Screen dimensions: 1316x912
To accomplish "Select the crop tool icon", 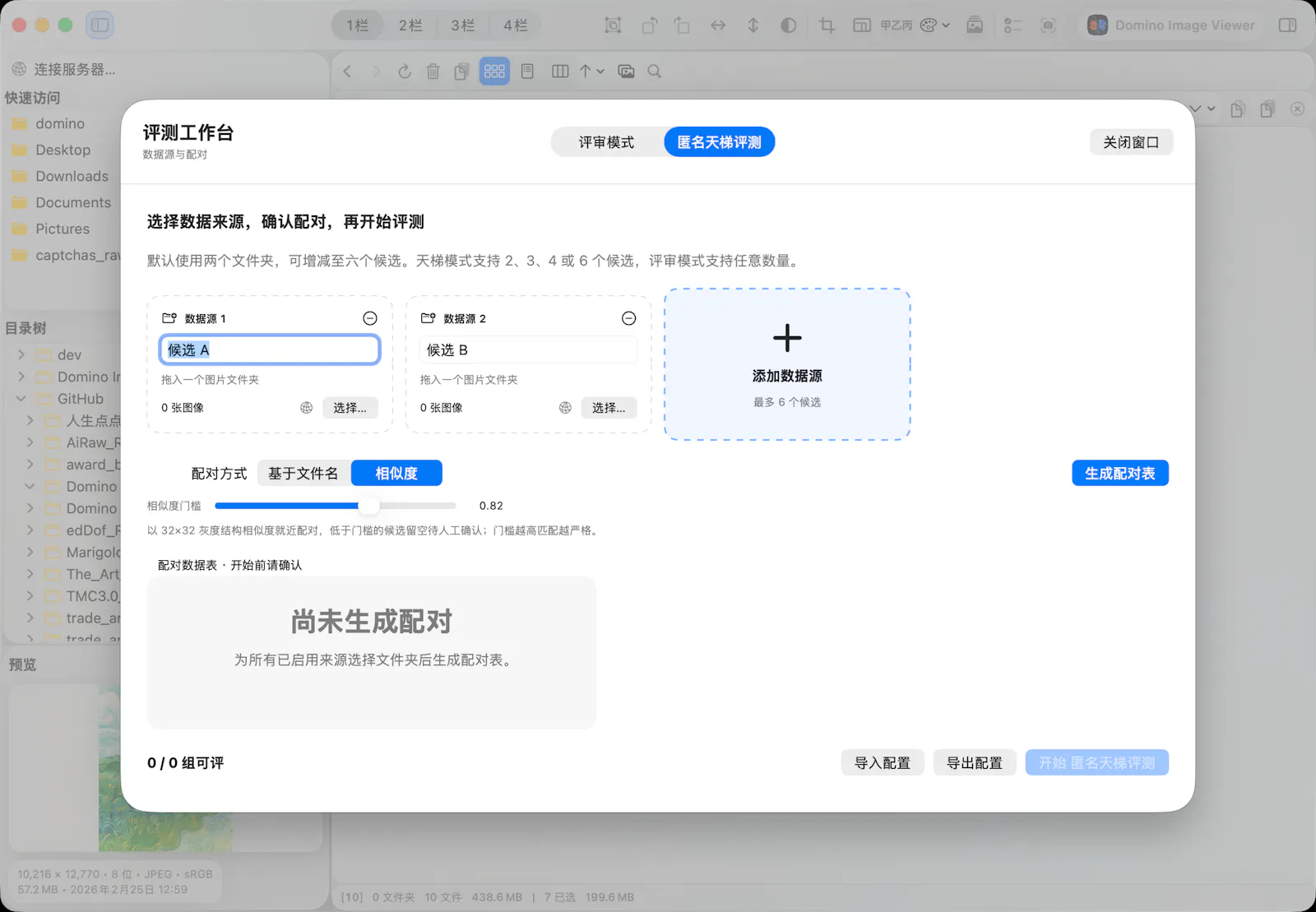I will (x=827, y=25).
